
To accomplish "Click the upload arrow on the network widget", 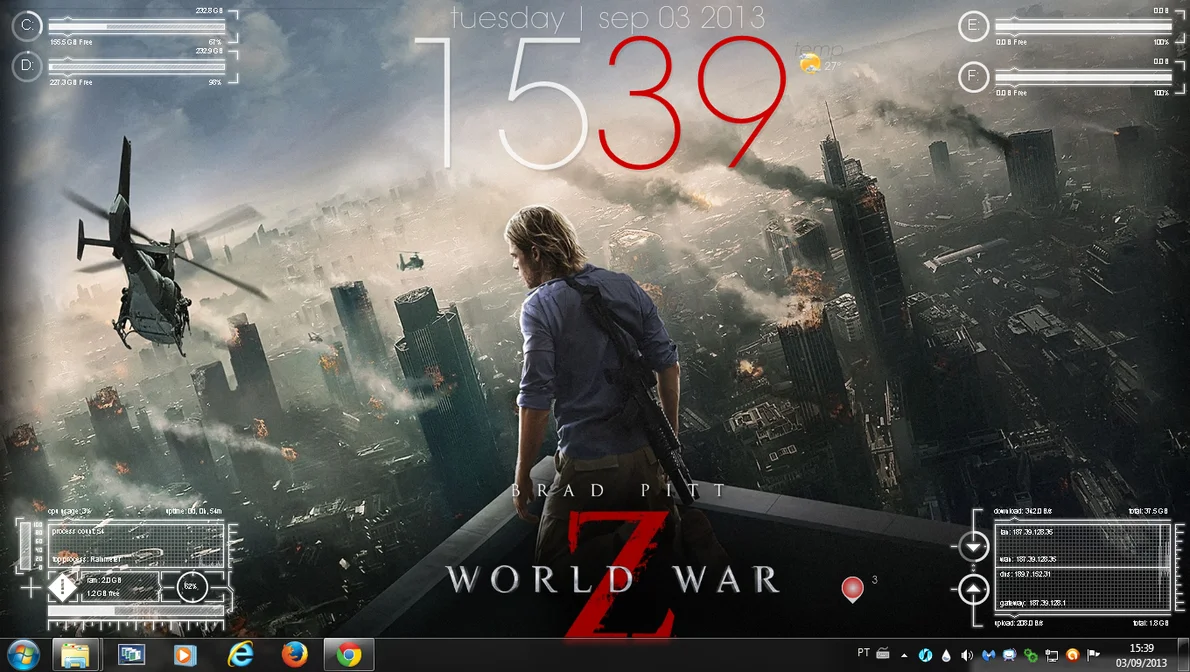I will pos(972,588).
